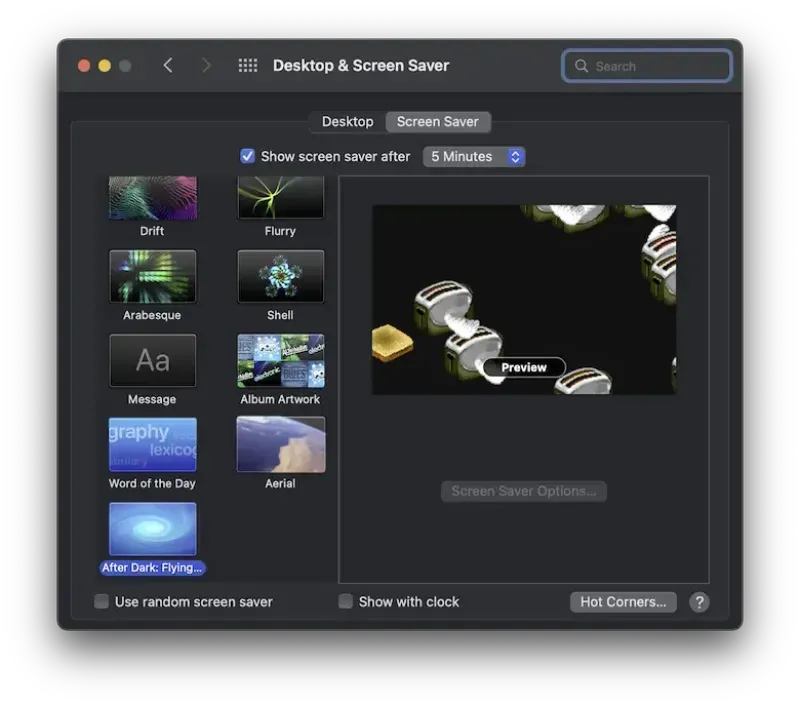Click the Preview button on toasters
Viewport: 800px width, 706px height.
pyautogui.click(x=524, y=367)
